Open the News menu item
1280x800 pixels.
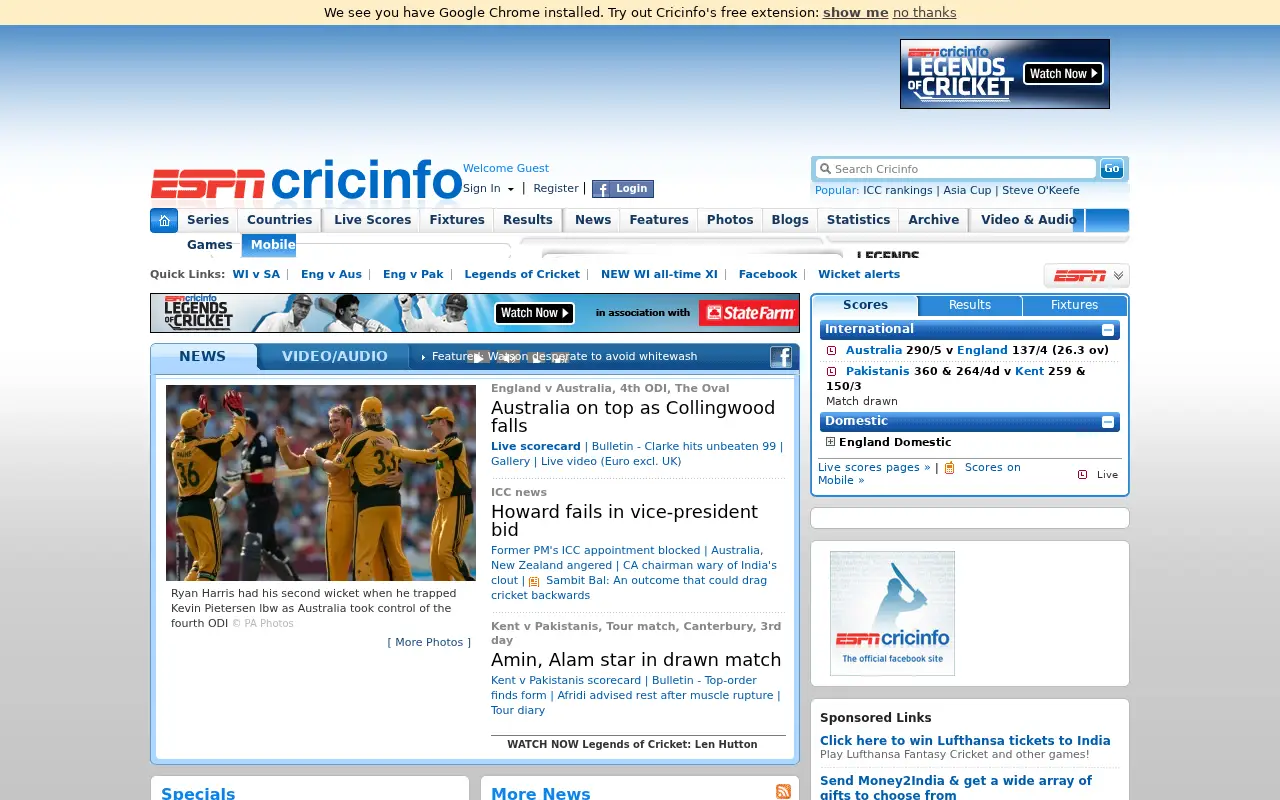click(x=593, y=220)
